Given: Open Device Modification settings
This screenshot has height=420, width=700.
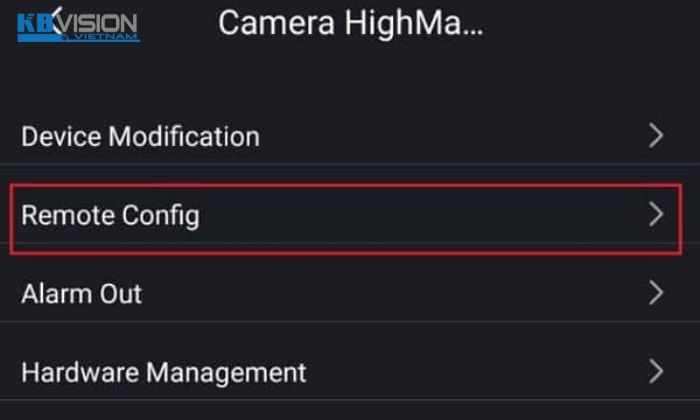Looking at the screenshot, I should (140, 136).
